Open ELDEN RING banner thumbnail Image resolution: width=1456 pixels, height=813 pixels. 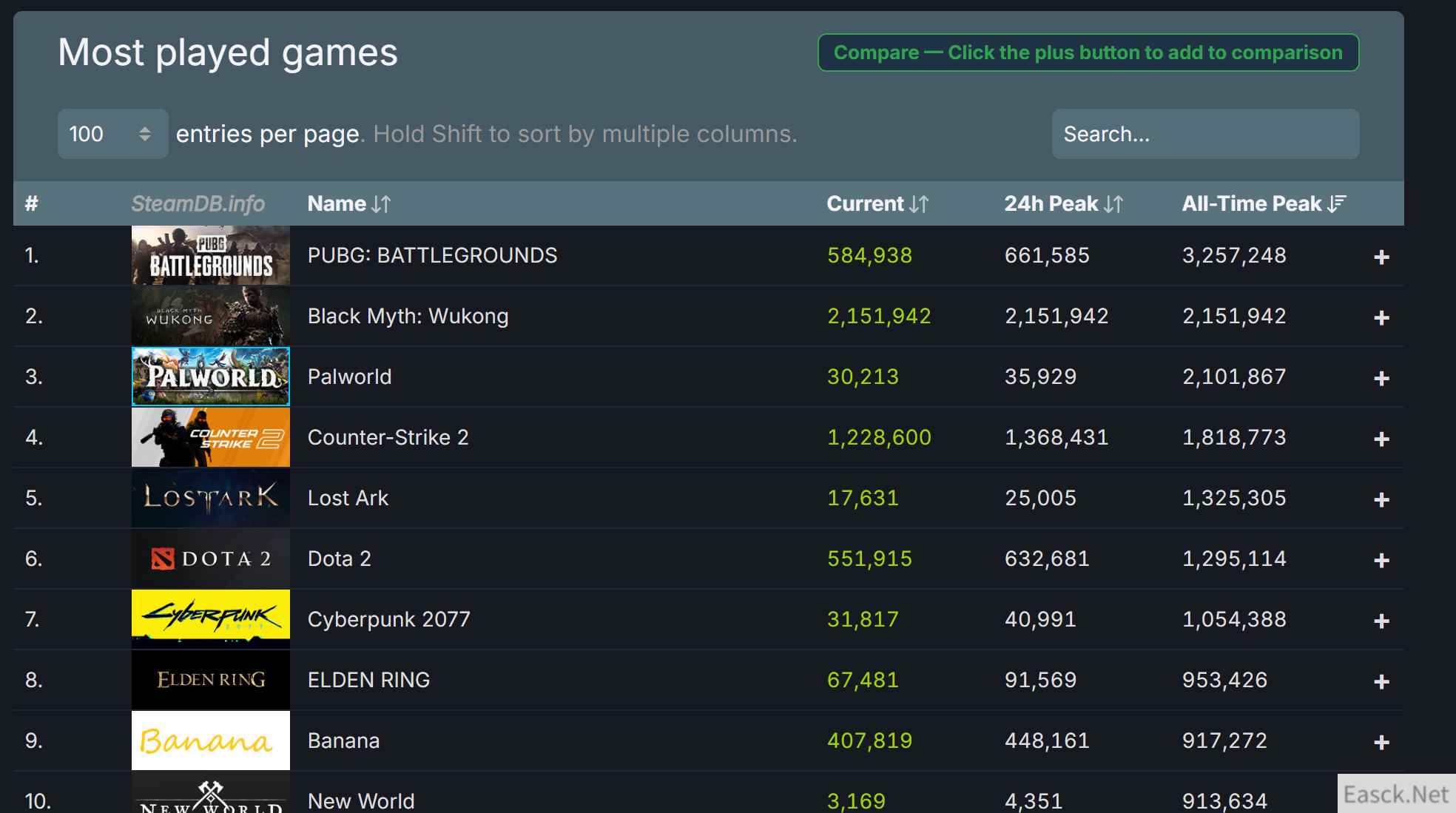[211, 680]
